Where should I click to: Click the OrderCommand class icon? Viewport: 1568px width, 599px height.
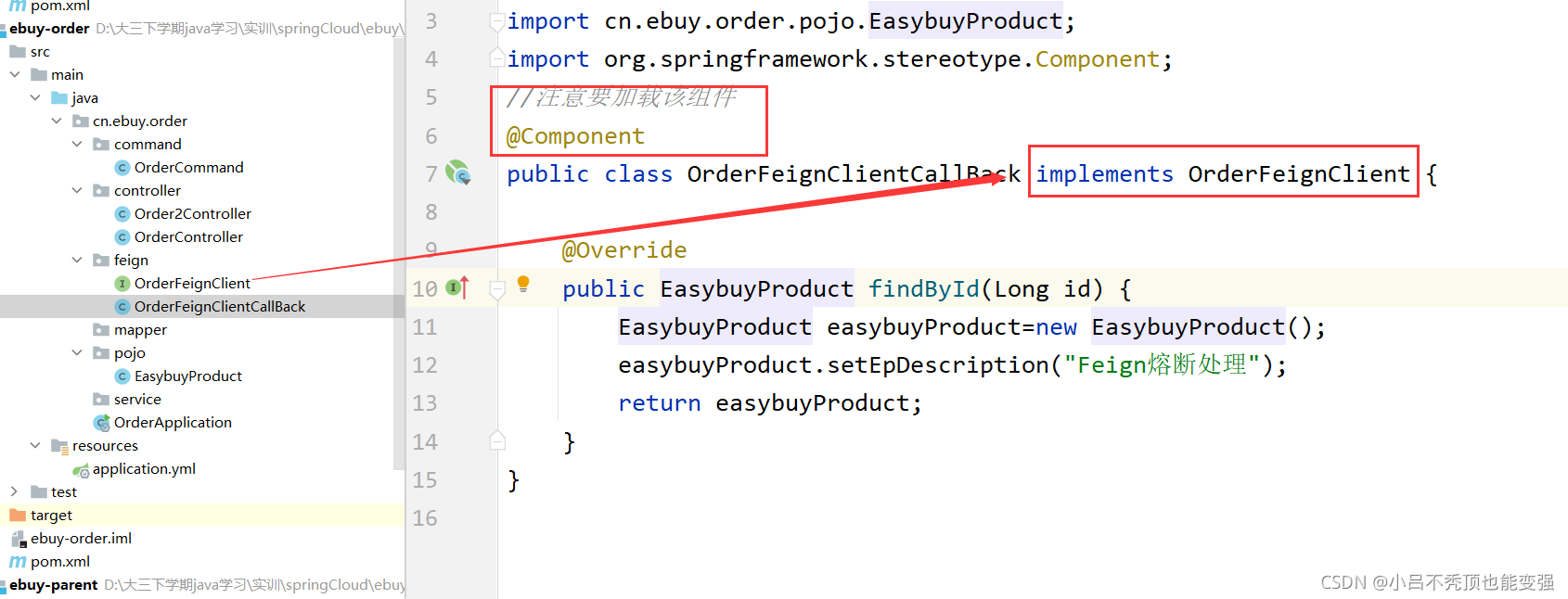coord(122,168)
